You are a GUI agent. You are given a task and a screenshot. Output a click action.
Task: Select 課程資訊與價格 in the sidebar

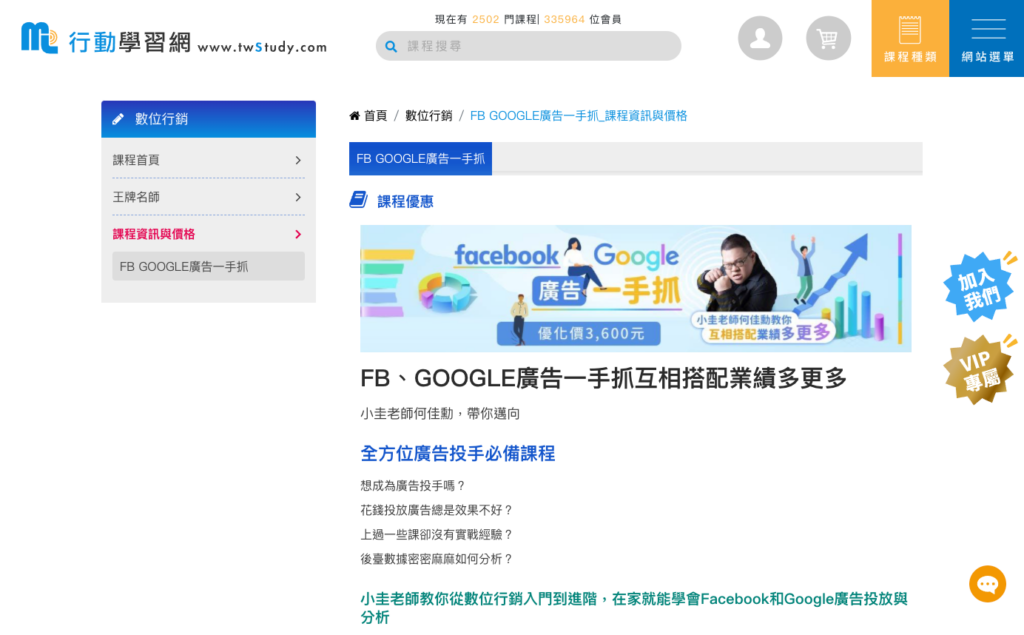pos(208,234)
